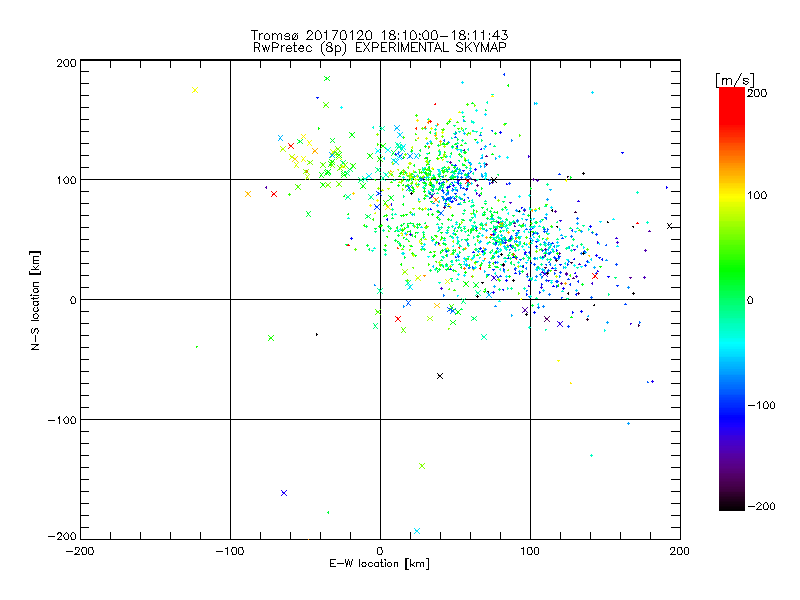This screenshot has width=800, height=600.
Task: Select the blue X marker in lower-left quadrant
Action: pyautogui.click(x=284, y=493)
